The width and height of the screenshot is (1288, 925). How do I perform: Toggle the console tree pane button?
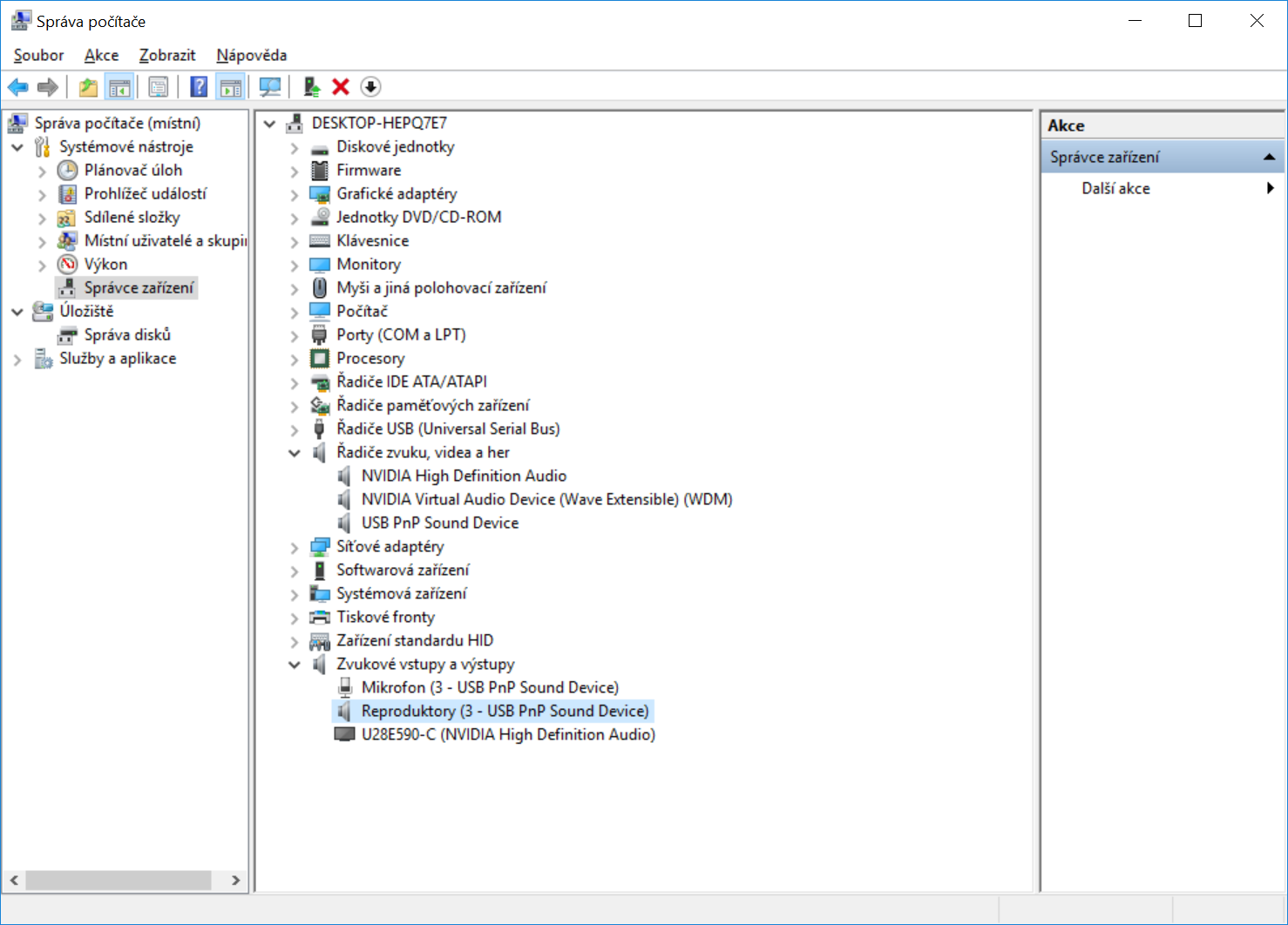pos(119,87)
